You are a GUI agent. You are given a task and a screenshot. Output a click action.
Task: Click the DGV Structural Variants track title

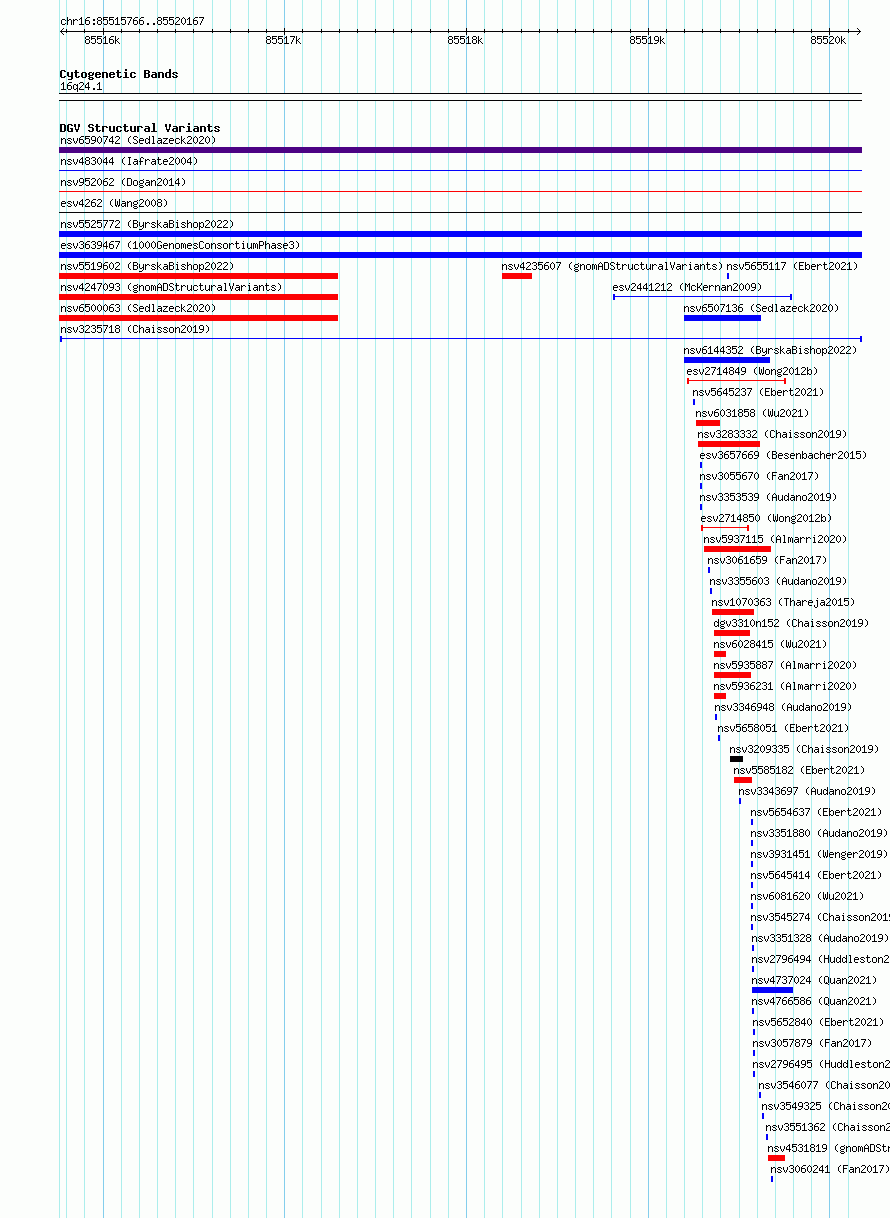(140, 128)
